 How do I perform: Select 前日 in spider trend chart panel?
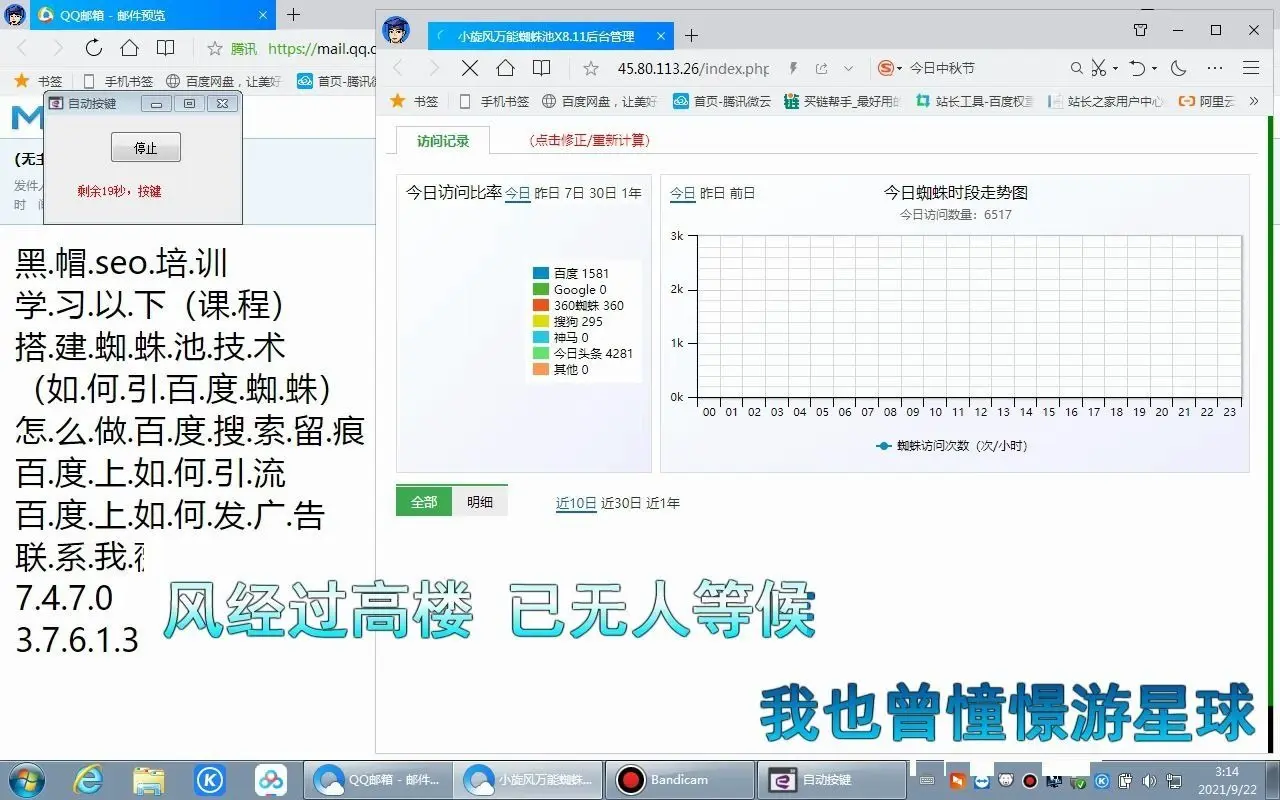point(742,193)
